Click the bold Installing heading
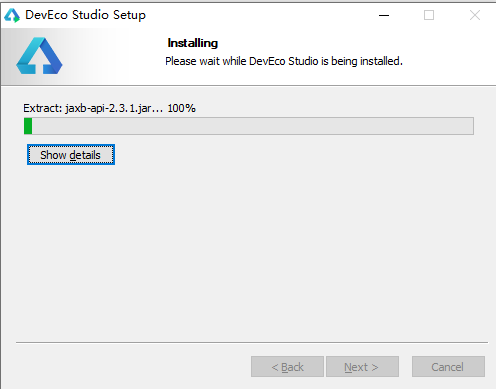 (x=193, y=43)
